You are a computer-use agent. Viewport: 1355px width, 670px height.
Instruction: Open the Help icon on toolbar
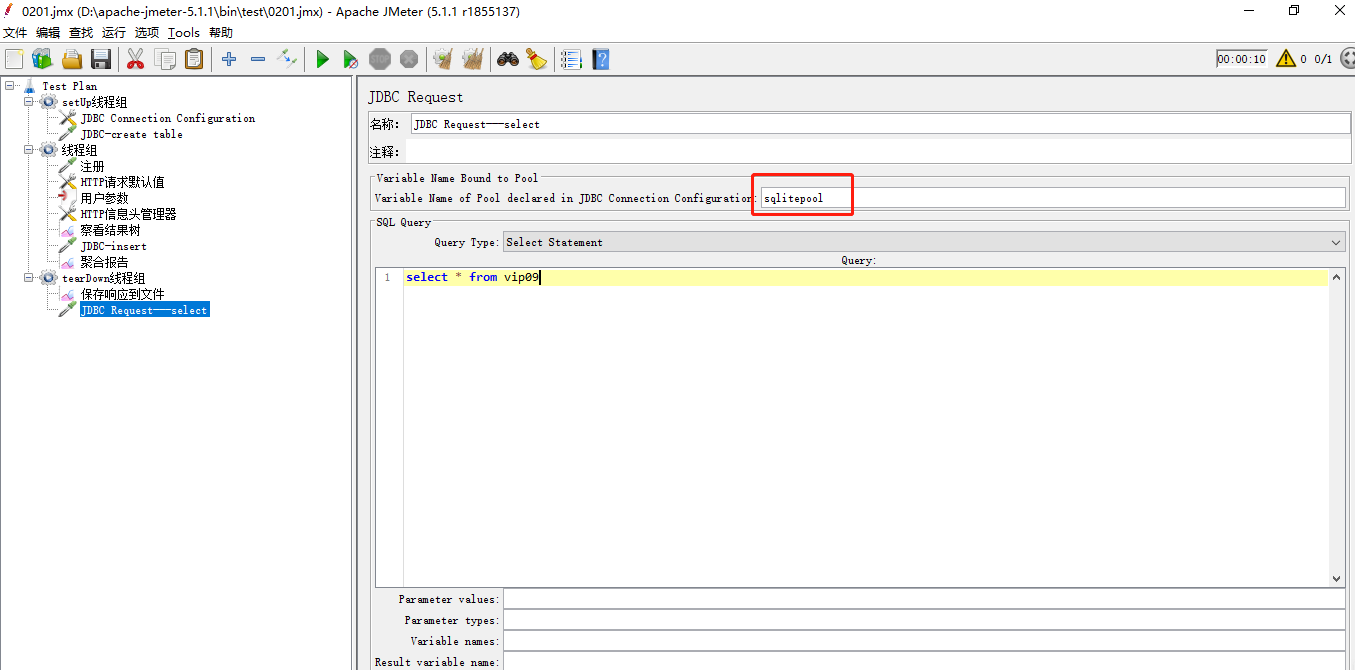click(600, 59)
